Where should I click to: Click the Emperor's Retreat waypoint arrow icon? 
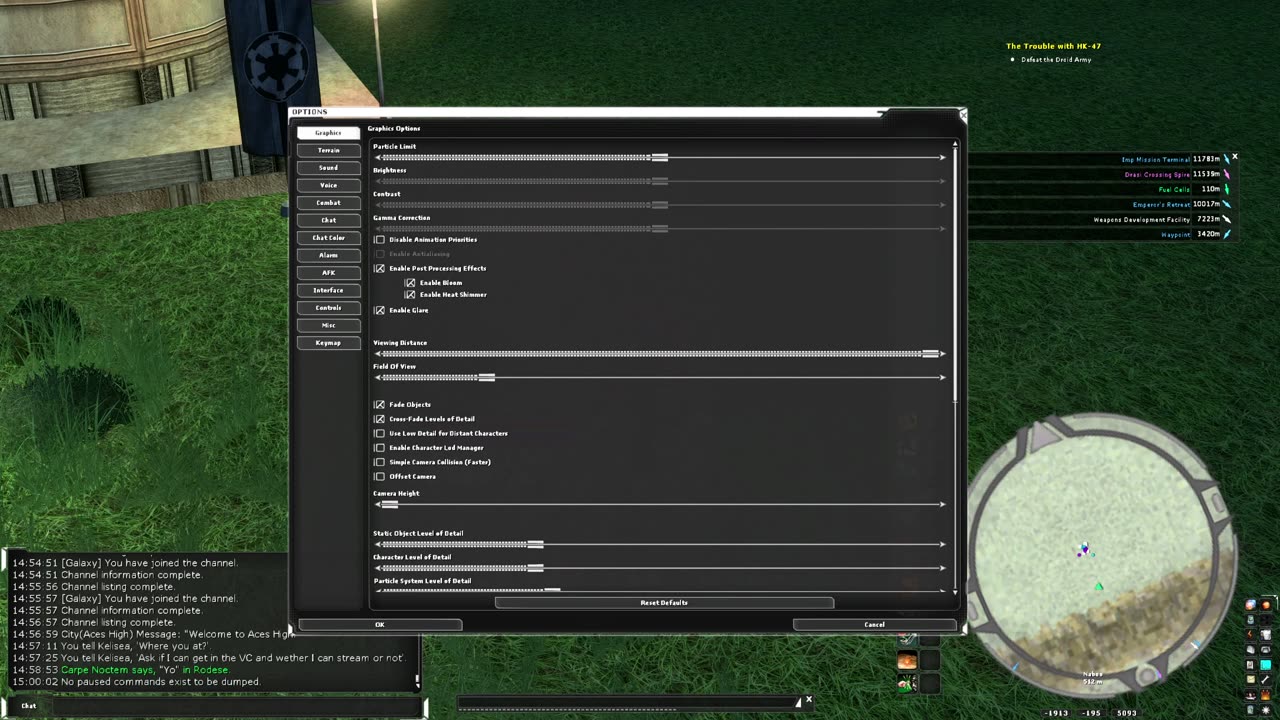click(1227, 204)
